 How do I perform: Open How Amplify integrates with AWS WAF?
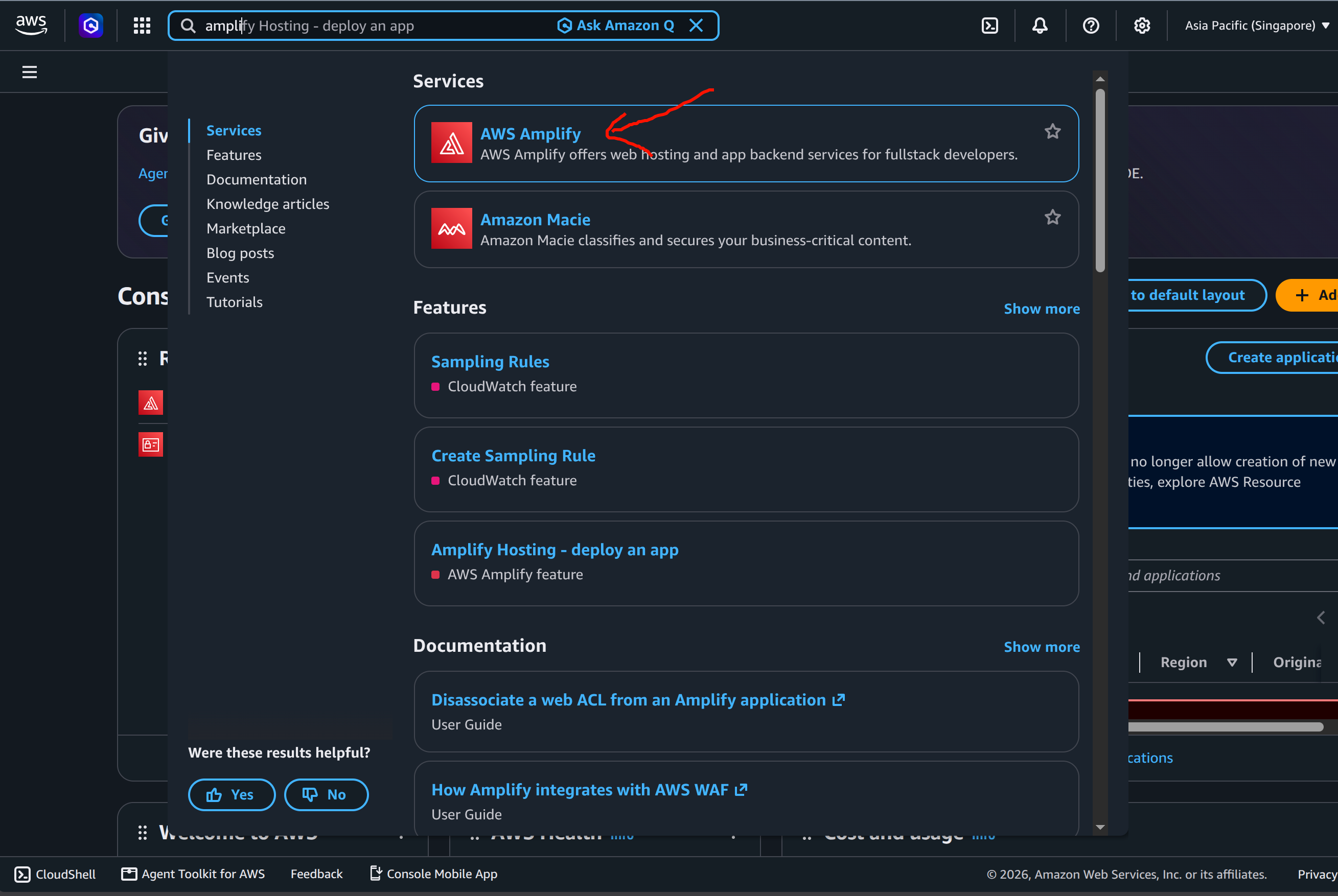click(x=589, y=790)
